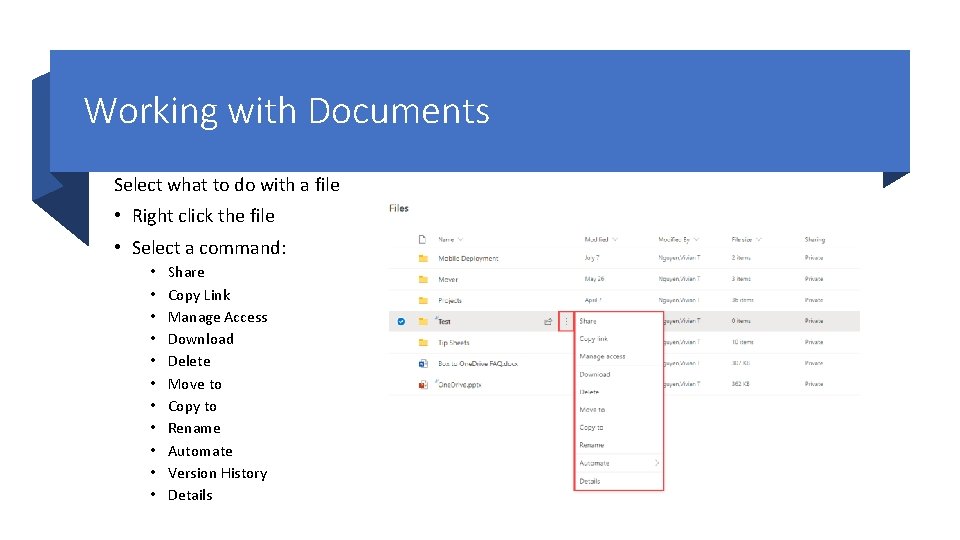Click the Mover folder icon

point(423,279)
